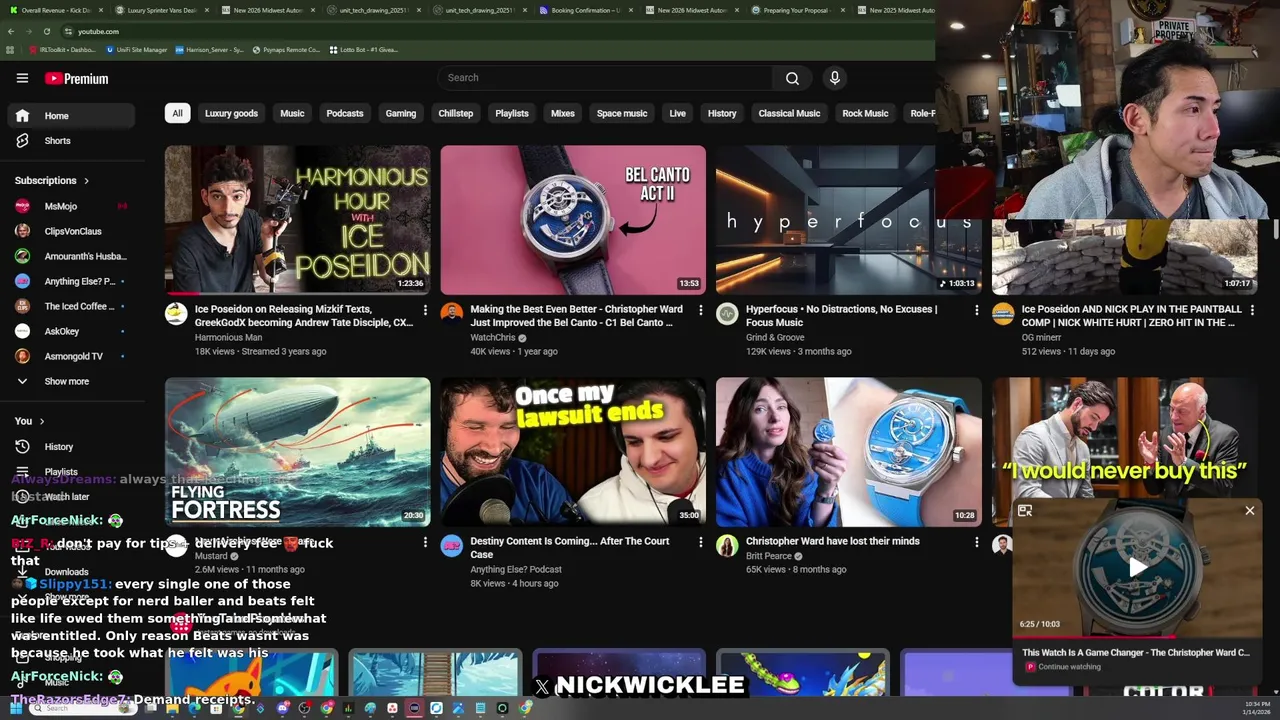Screen dimensions: 1280x720
Task: Open WatchChris channel avatar
Action: (x=452, y=314)
